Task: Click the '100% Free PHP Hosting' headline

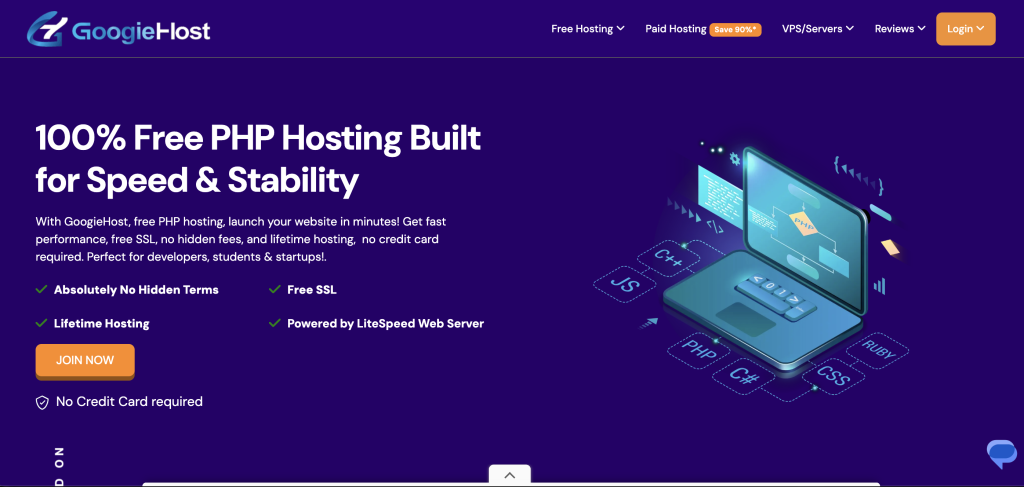Action: click(x=258, y=159)
